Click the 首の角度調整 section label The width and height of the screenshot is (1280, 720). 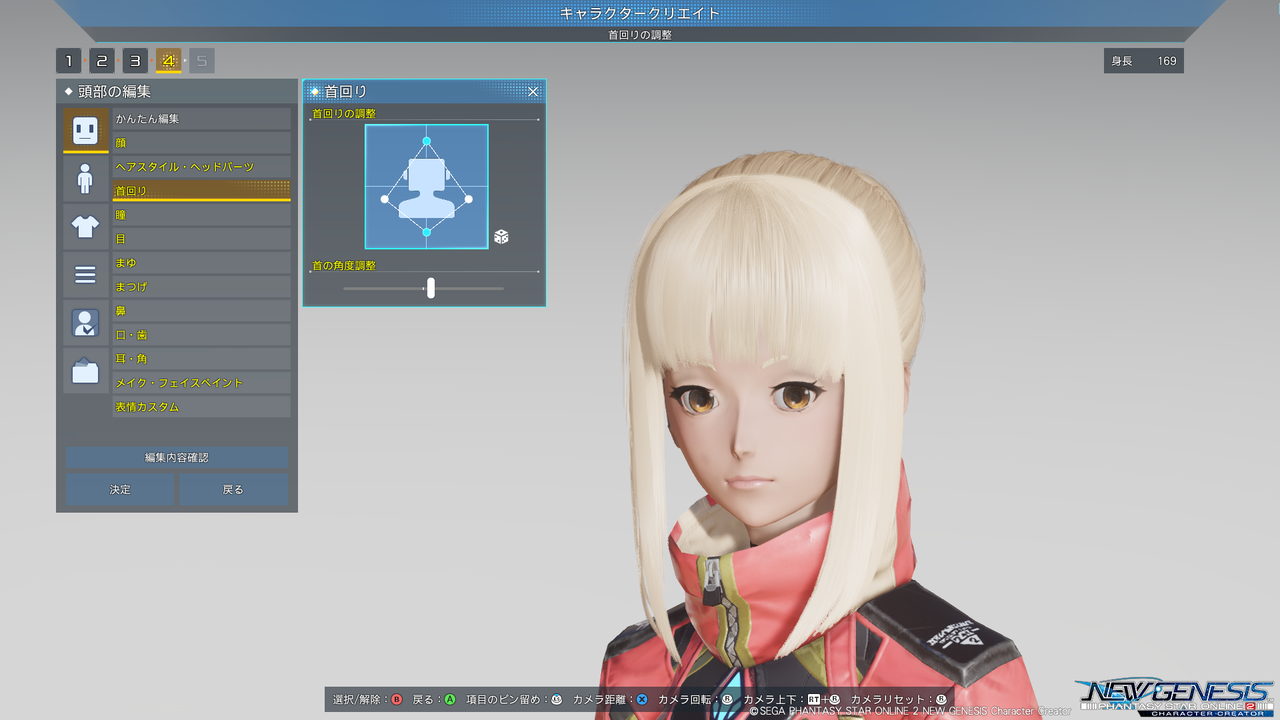tap(344, 265)
